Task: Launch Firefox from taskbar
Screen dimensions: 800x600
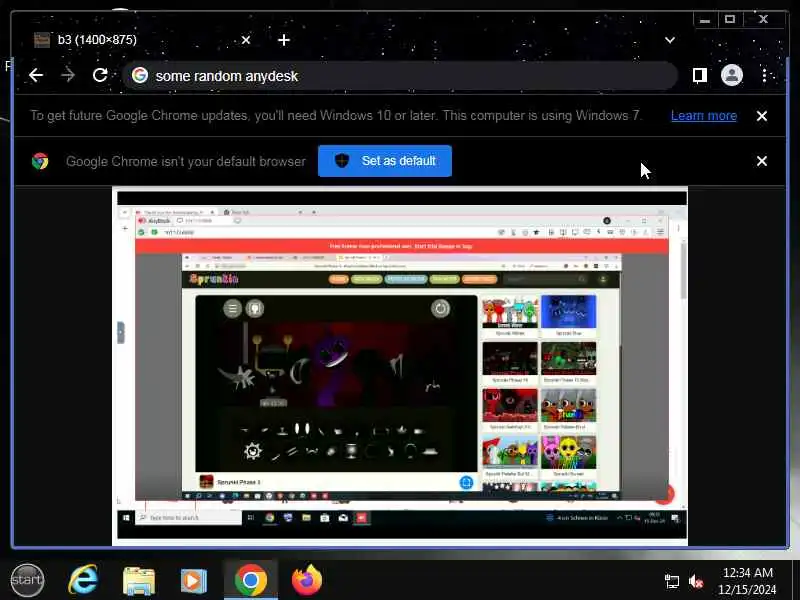Action: click(307, 580)
